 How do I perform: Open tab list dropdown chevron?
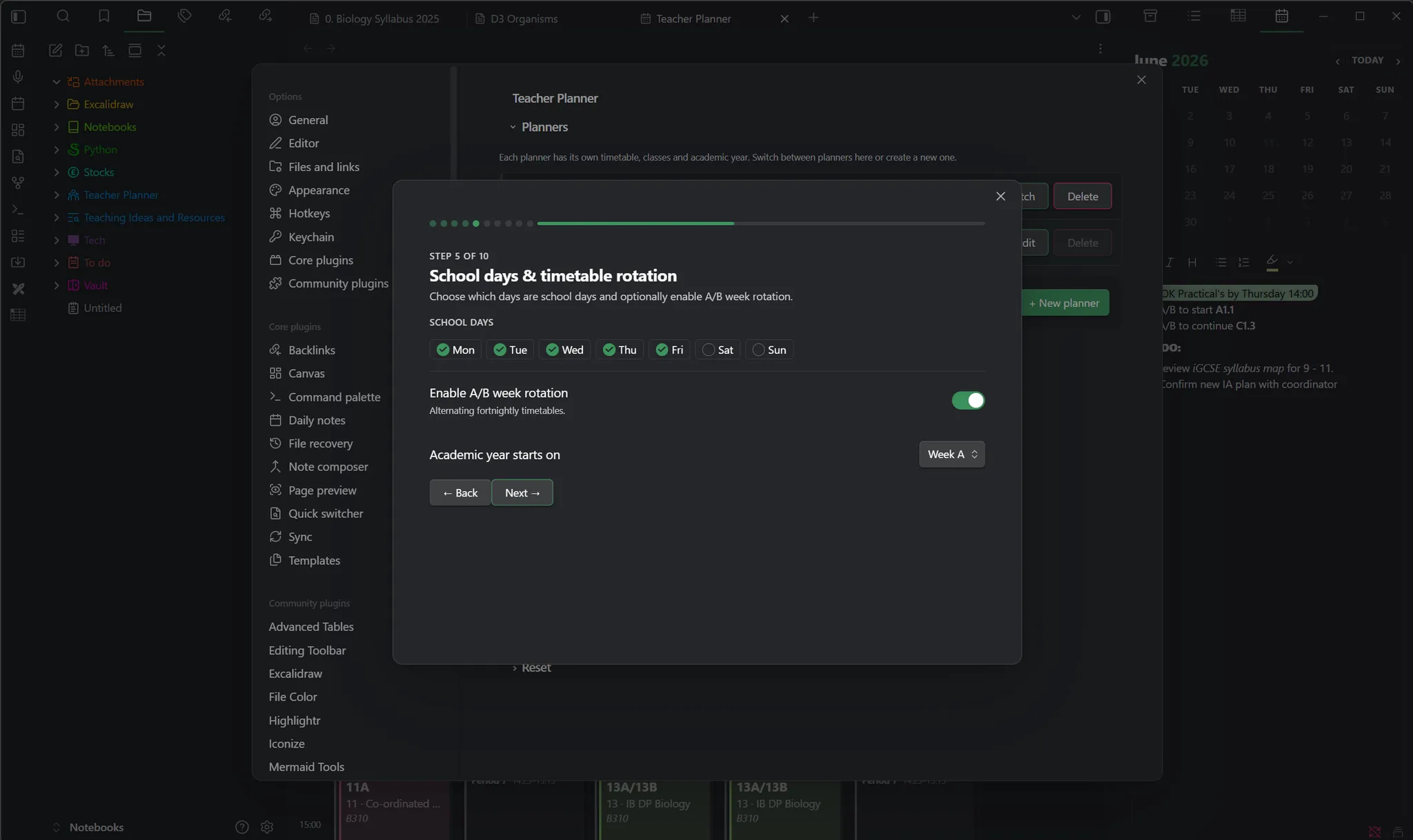tap(1076, 17)
